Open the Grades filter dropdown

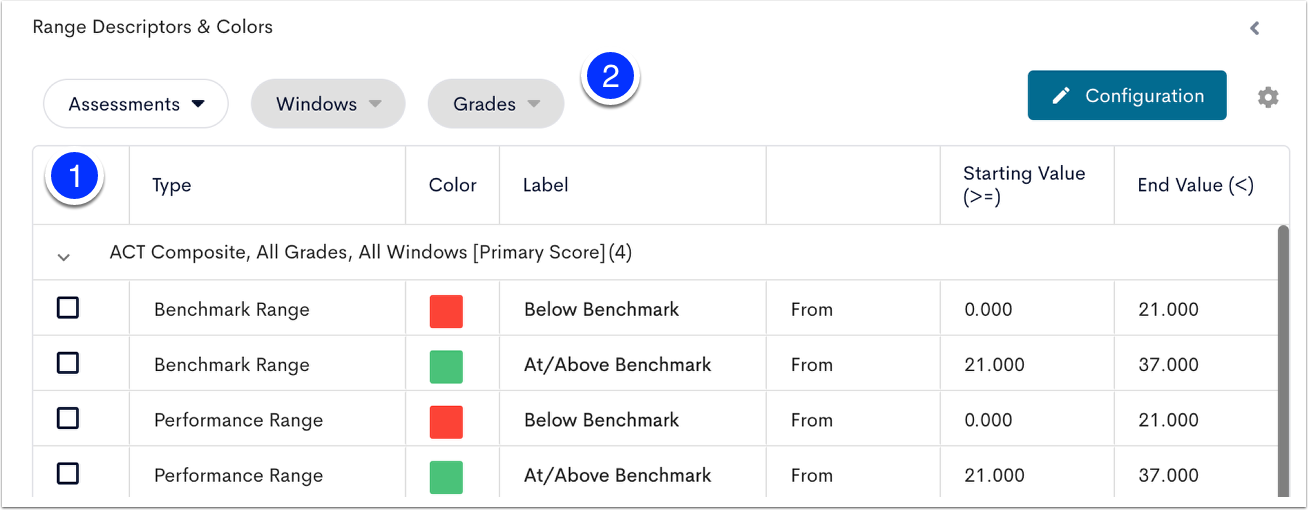496,104
